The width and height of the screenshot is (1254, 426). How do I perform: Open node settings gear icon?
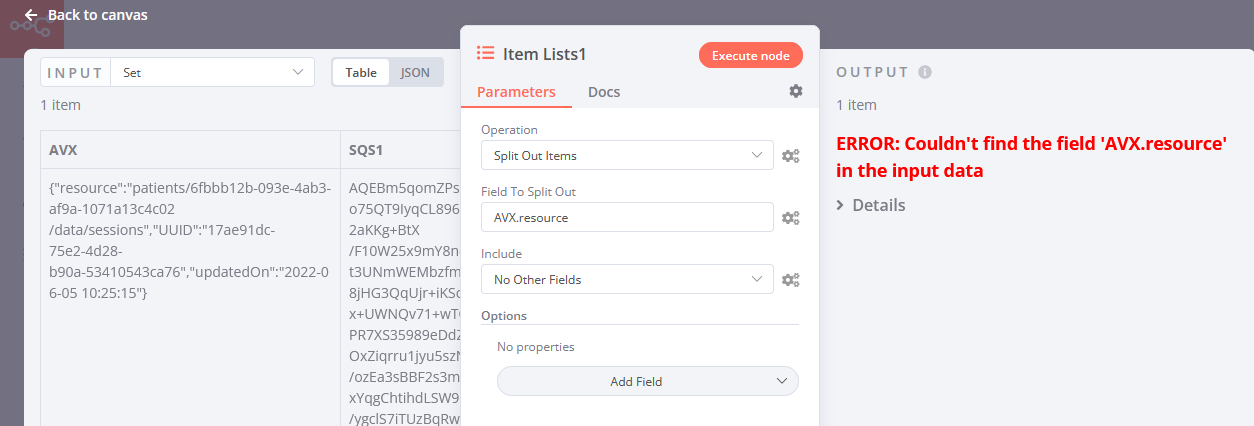click(x=795, y=91)
